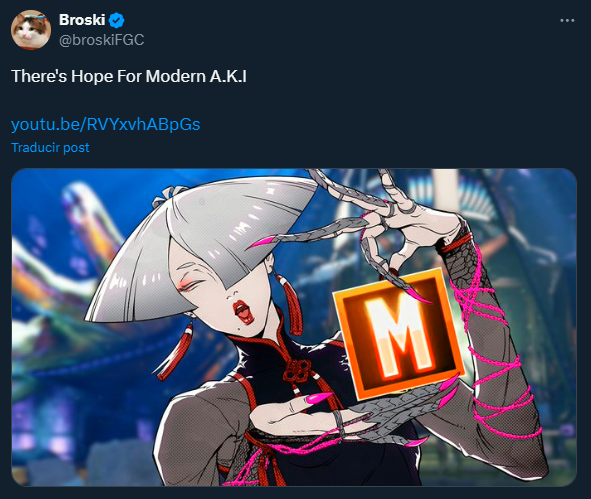The width and height of the screenshot is (591, 499).
Task: Click A.K.I's gray cone-shaped hair
Action: [x=200, y=245]
